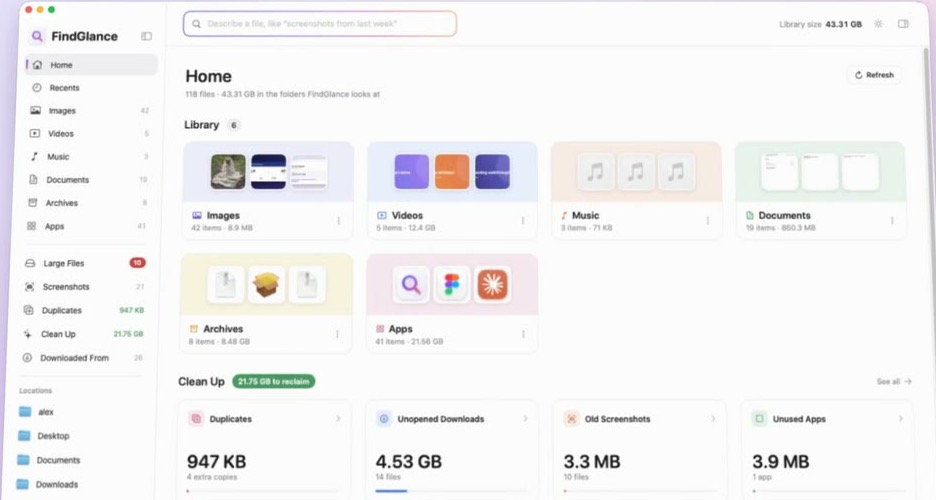
Task: Click the orange starburst app icon in Apps card
Action: pos(492,285)
